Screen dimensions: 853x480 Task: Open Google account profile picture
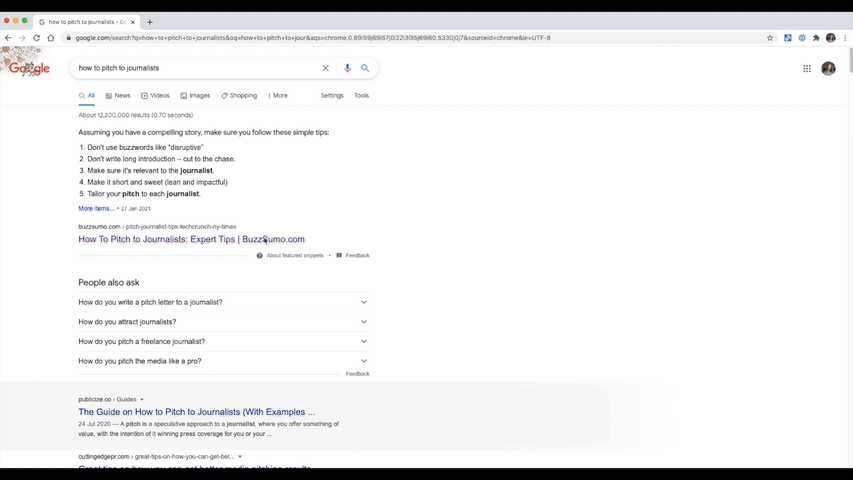click(x=828, y=69)
